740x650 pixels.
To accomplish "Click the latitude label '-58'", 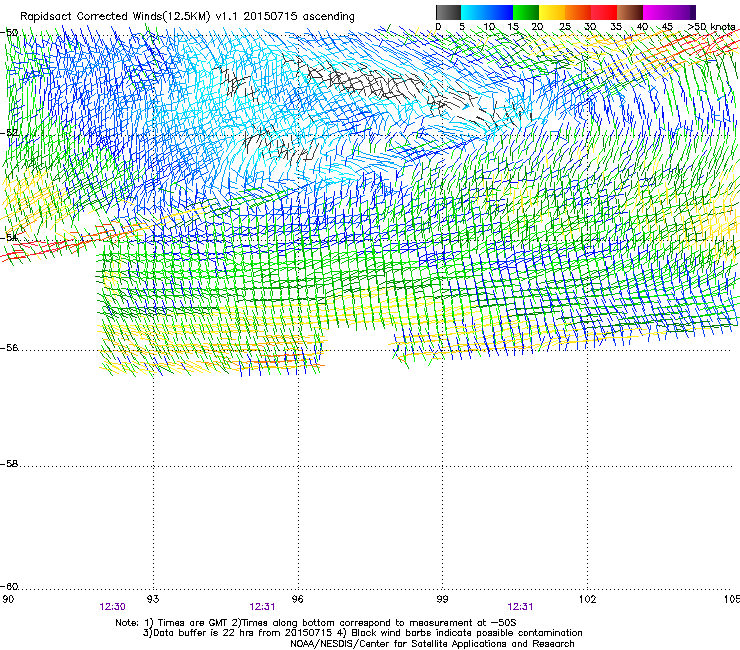I will tap(9, 464).
